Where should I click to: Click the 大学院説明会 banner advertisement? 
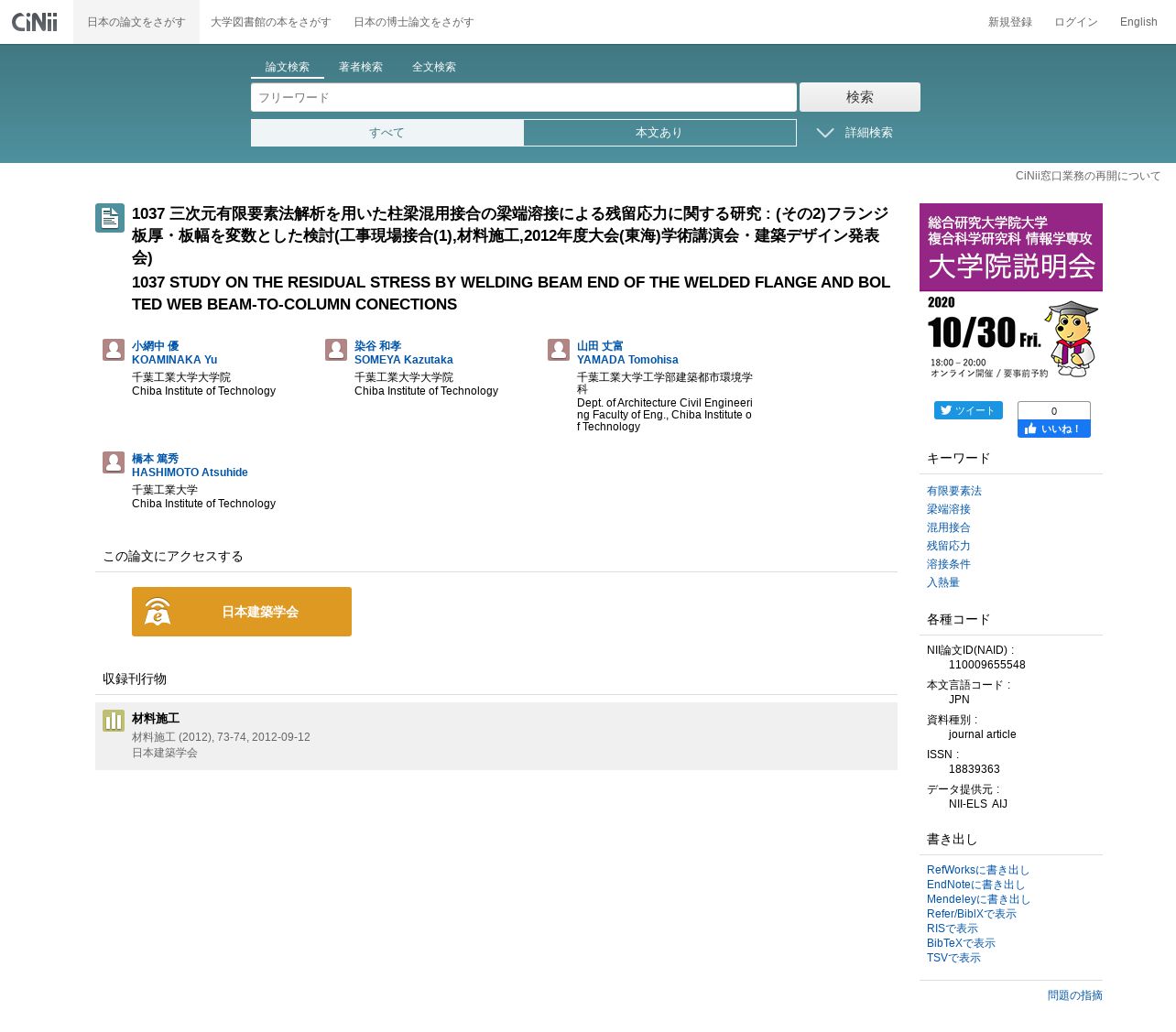tap(1011, 293)
